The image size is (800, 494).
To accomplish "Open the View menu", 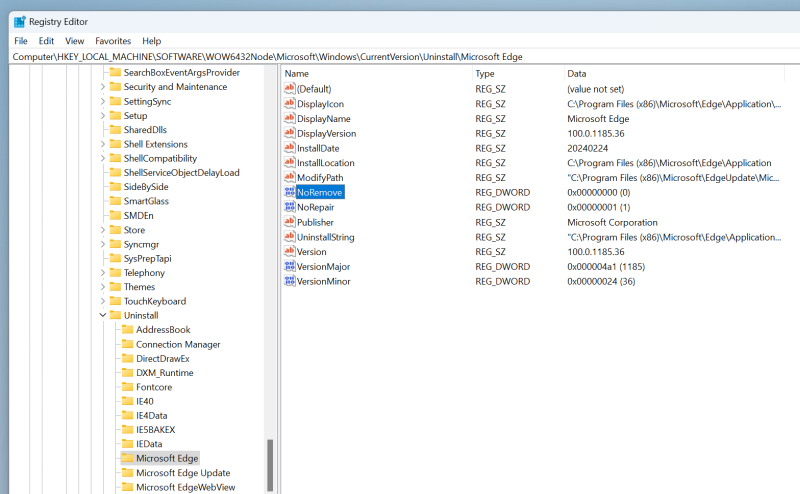I will (74, 41).
